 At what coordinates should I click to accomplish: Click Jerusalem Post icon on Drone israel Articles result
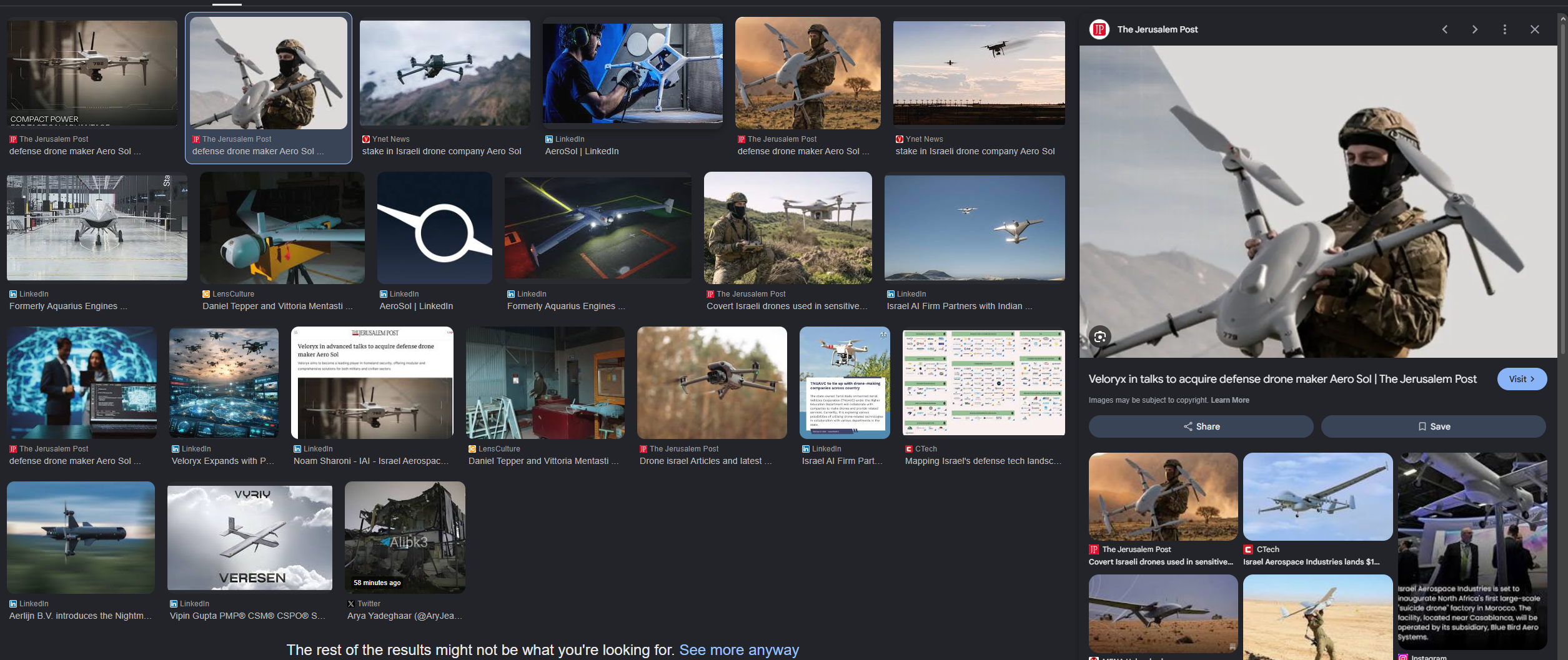643,449
